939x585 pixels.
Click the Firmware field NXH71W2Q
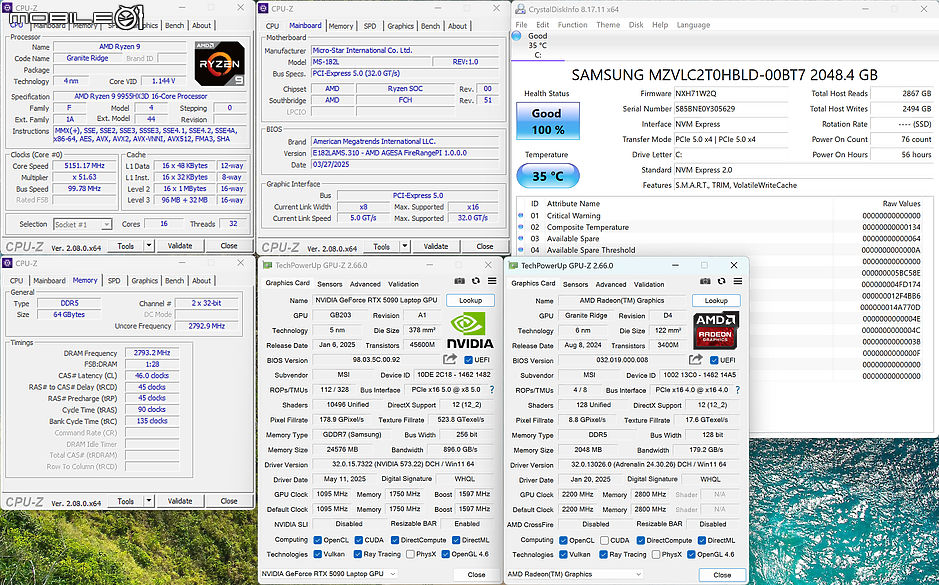click(x=730, y=93)
